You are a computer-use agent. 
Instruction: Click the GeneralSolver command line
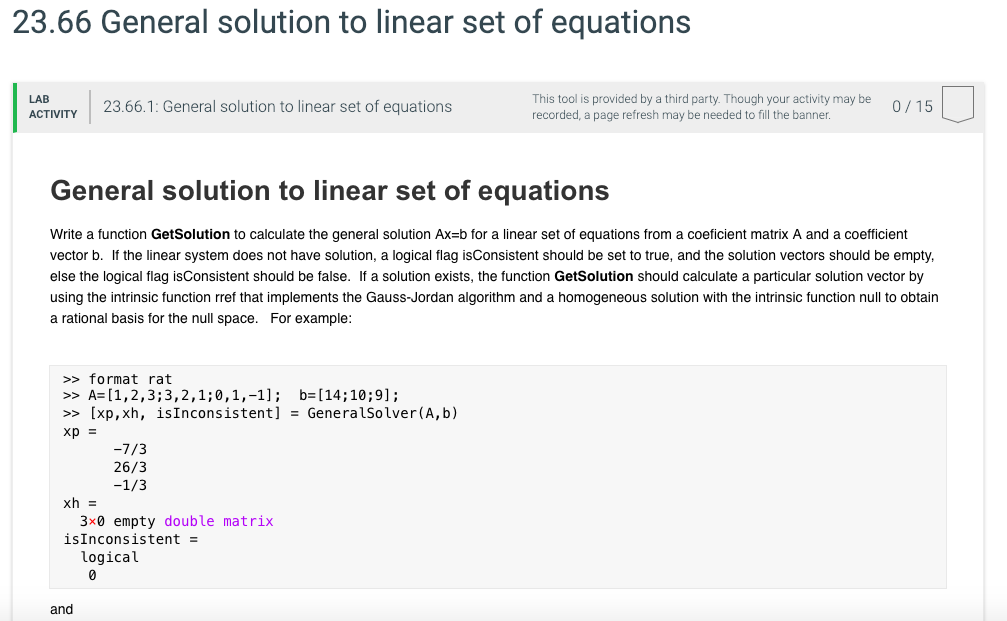[260, 412]
